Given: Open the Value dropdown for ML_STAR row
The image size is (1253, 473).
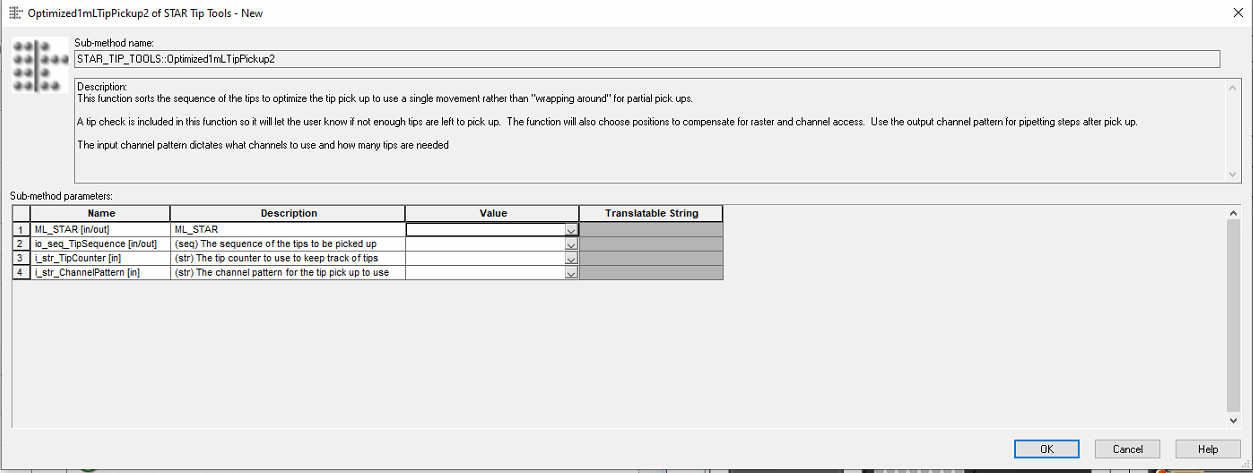Looking at the screenshot, I should [x=571, y=230].
